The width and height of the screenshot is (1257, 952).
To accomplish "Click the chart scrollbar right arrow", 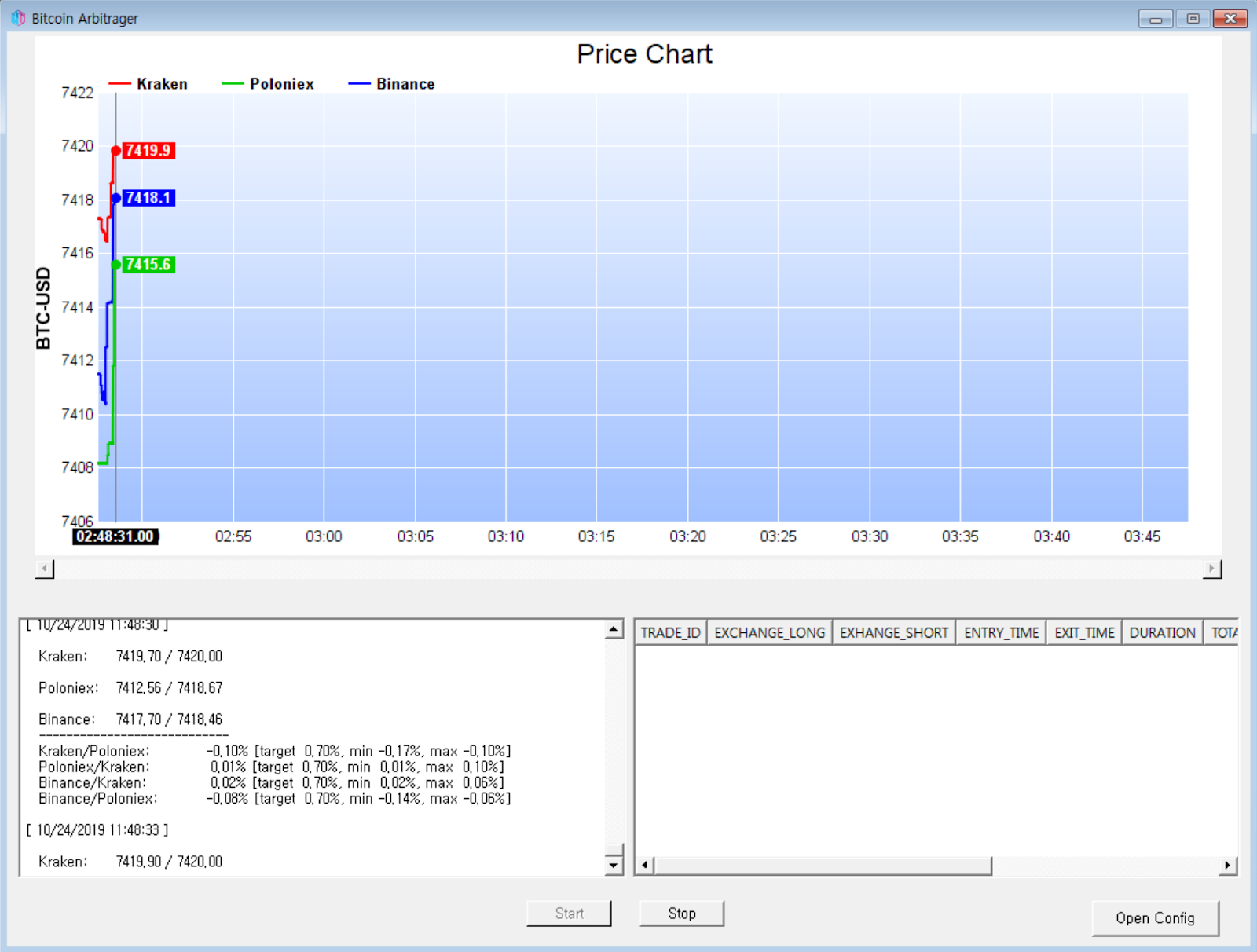I will [x=1212, y=569].
